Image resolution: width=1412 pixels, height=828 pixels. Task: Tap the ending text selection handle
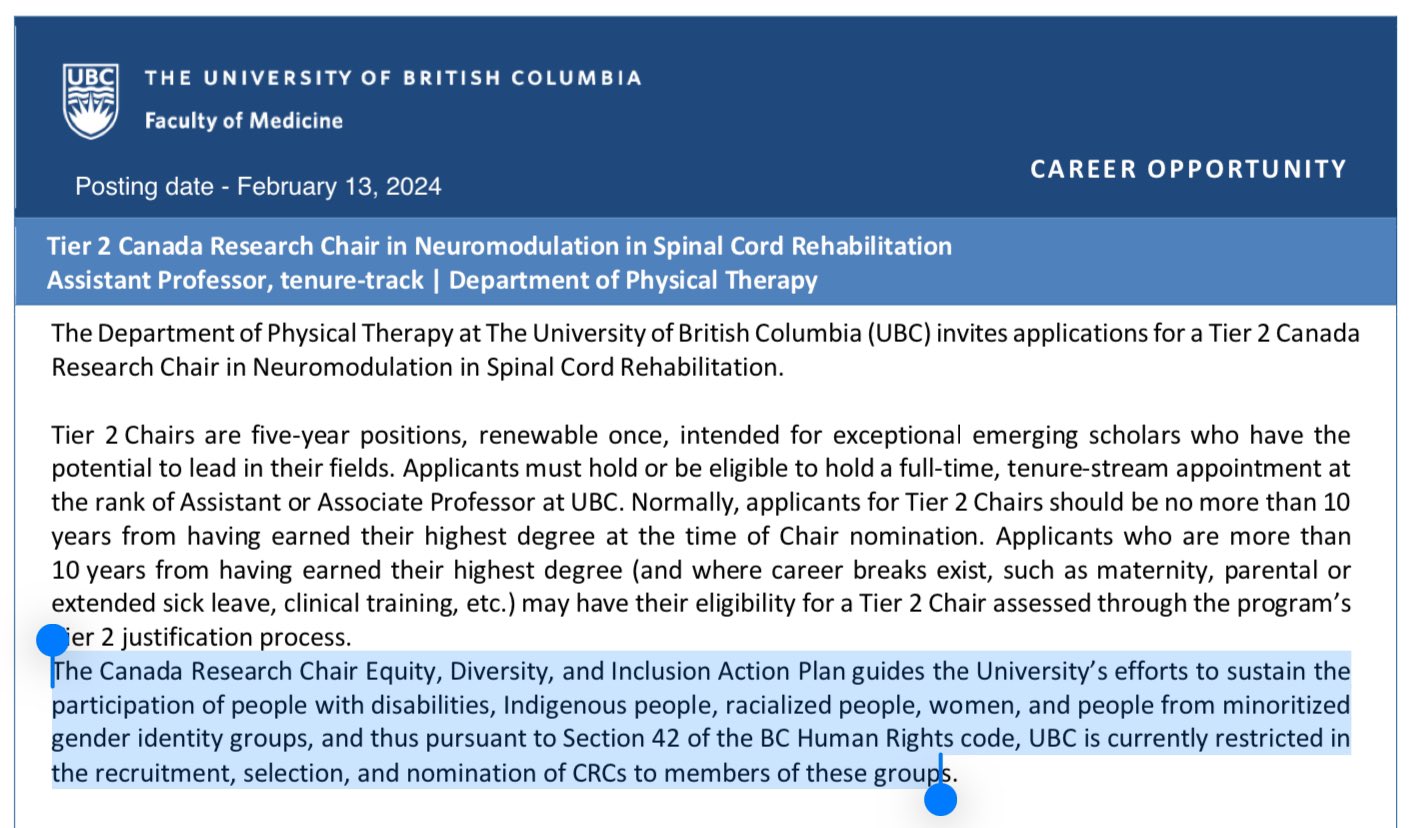[x=941, y=799]
